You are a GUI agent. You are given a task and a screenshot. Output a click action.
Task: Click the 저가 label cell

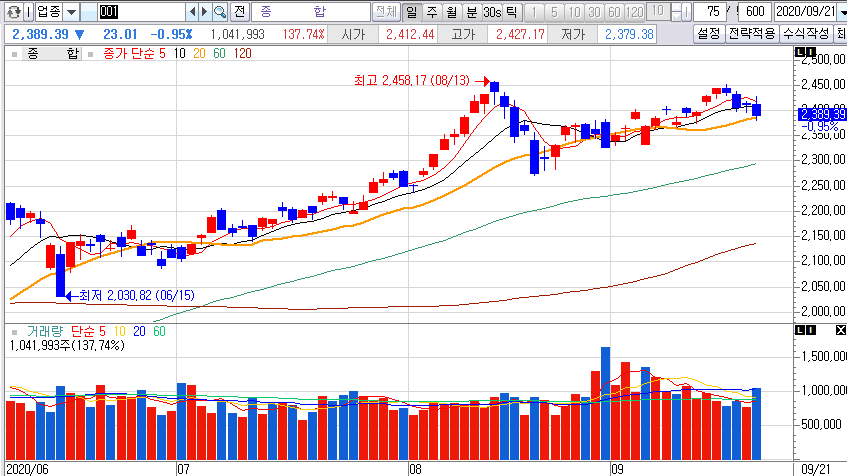573,35
